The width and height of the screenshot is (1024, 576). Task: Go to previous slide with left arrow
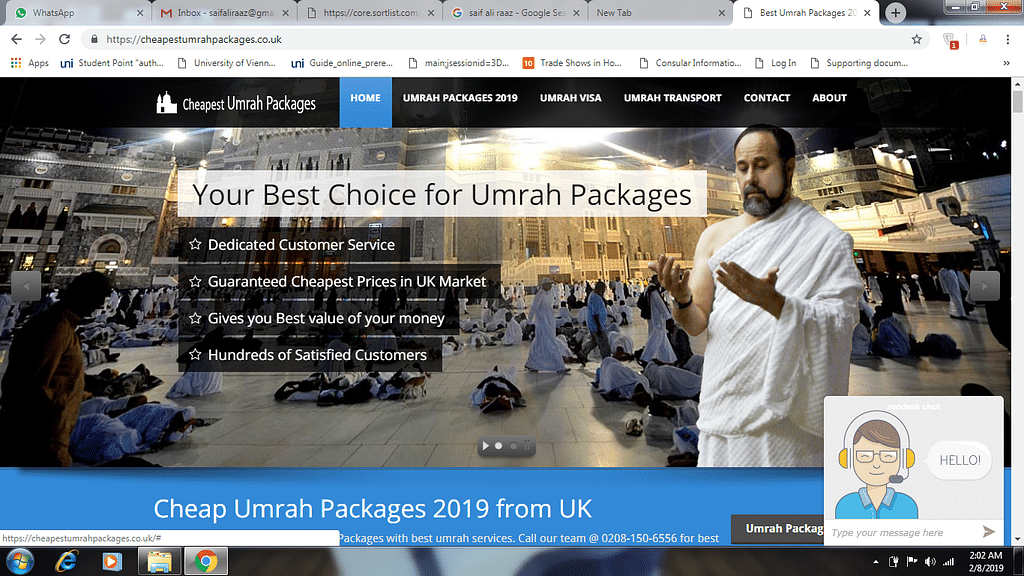(x=26, y=286)
